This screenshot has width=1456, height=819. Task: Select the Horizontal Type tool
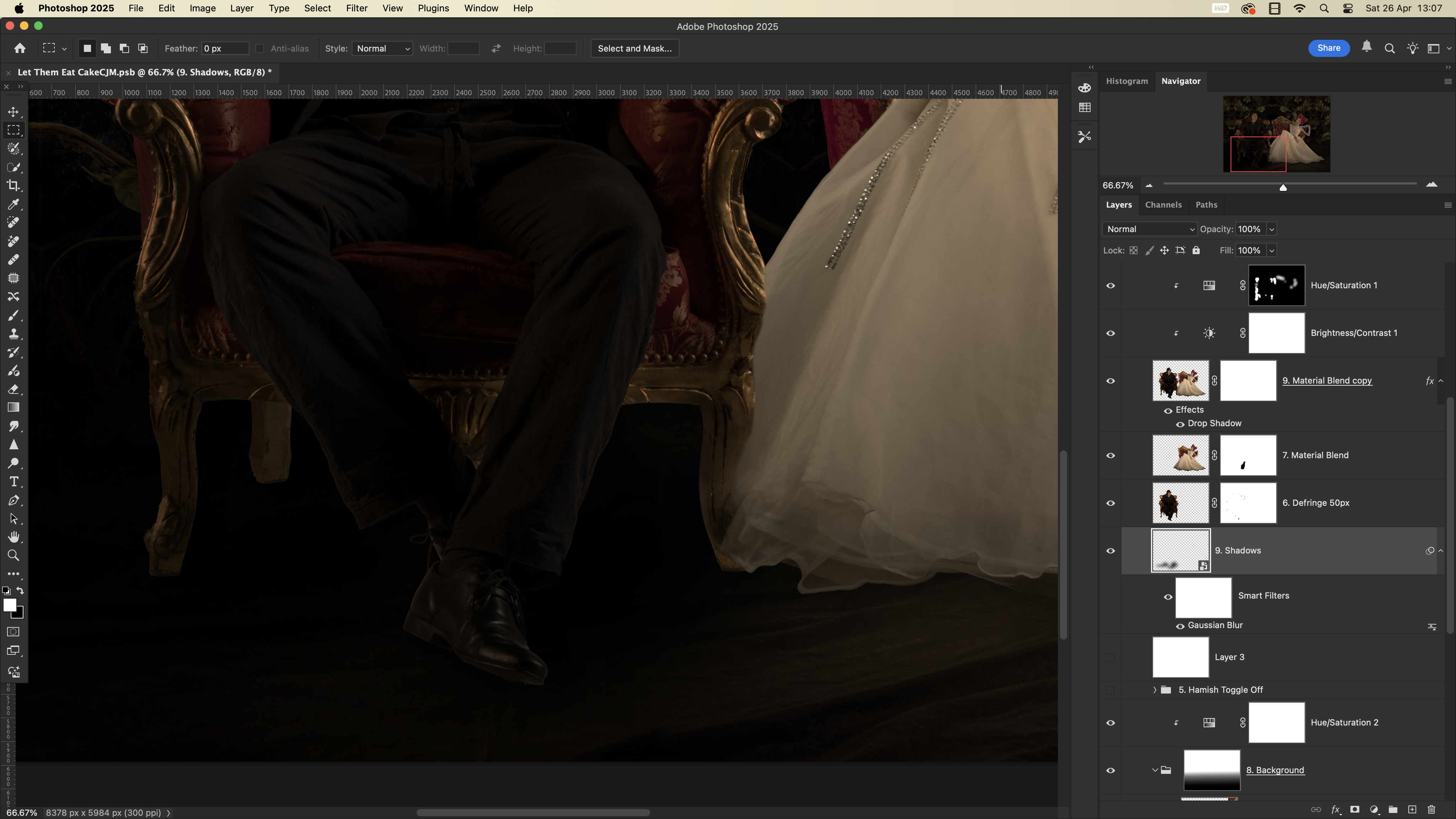[14, 482]
